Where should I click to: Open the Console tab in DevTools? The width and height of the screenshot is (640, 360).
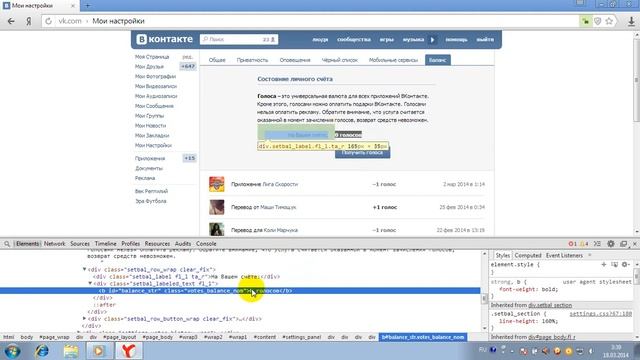tap(206, 244)
